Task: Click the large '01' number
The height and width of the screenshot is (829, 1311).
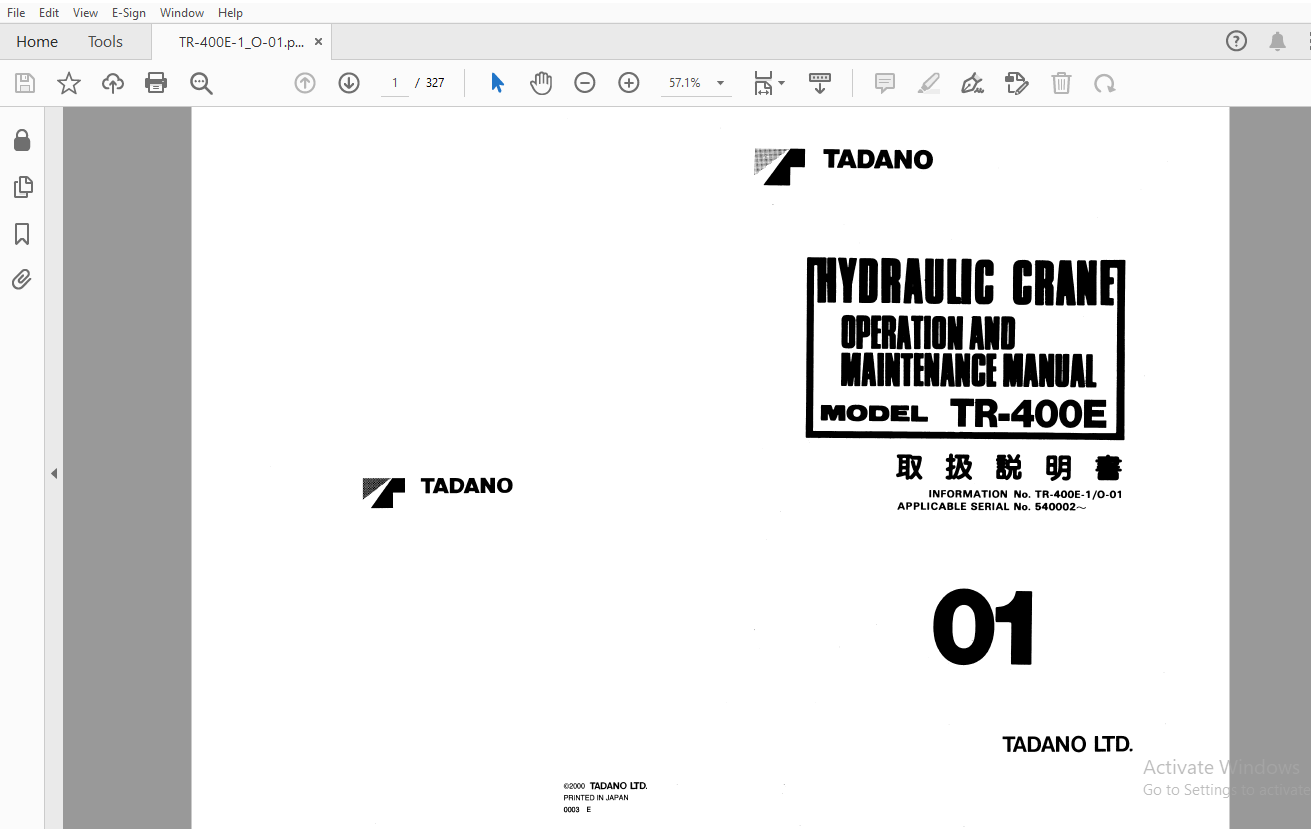Action: click(984, 628)
